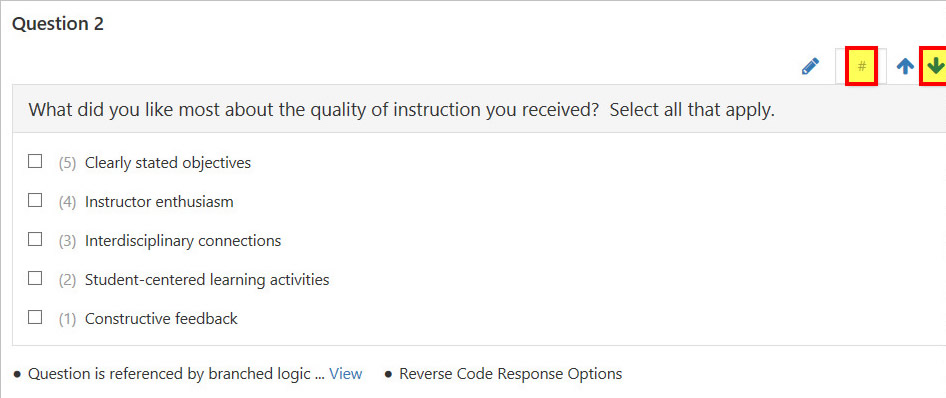946x398 pixels.
Task: Move Question 2 up with blue arrow
Action: [x=904, y=66]
